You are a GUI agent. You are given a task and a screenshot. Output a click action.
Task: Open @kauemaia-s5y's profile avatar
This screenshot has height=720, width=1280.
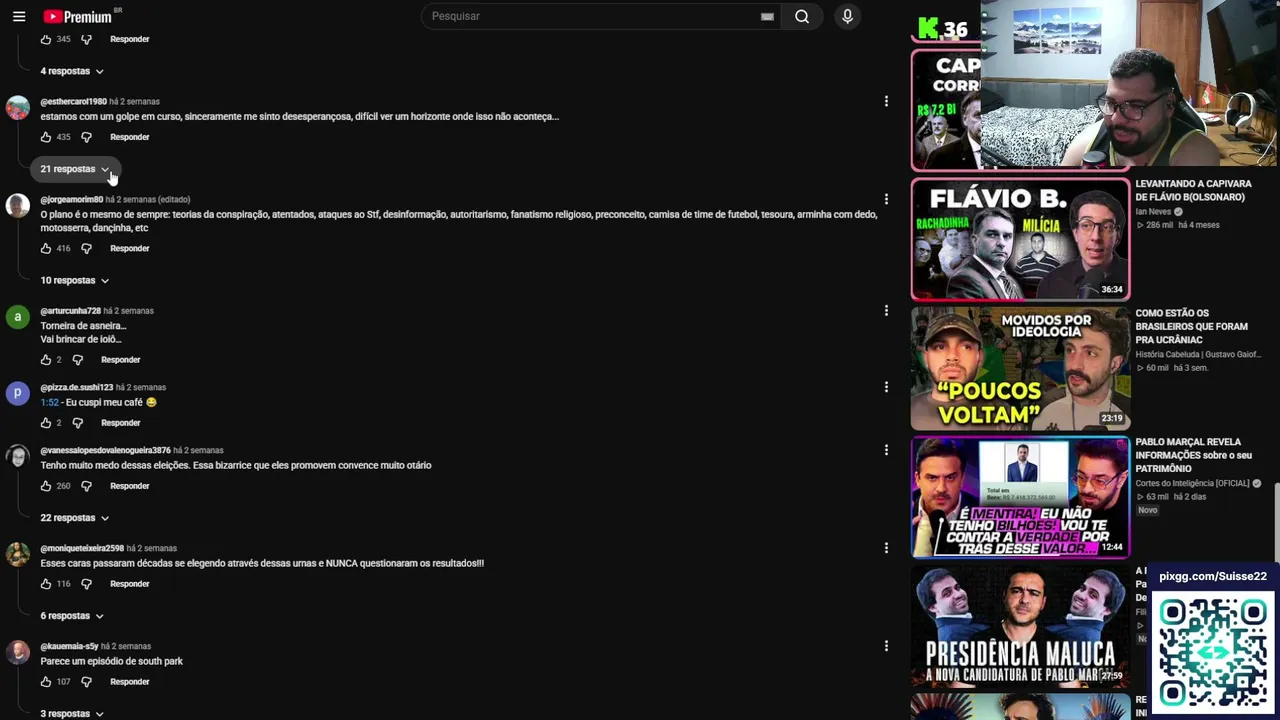coord(18,653)
